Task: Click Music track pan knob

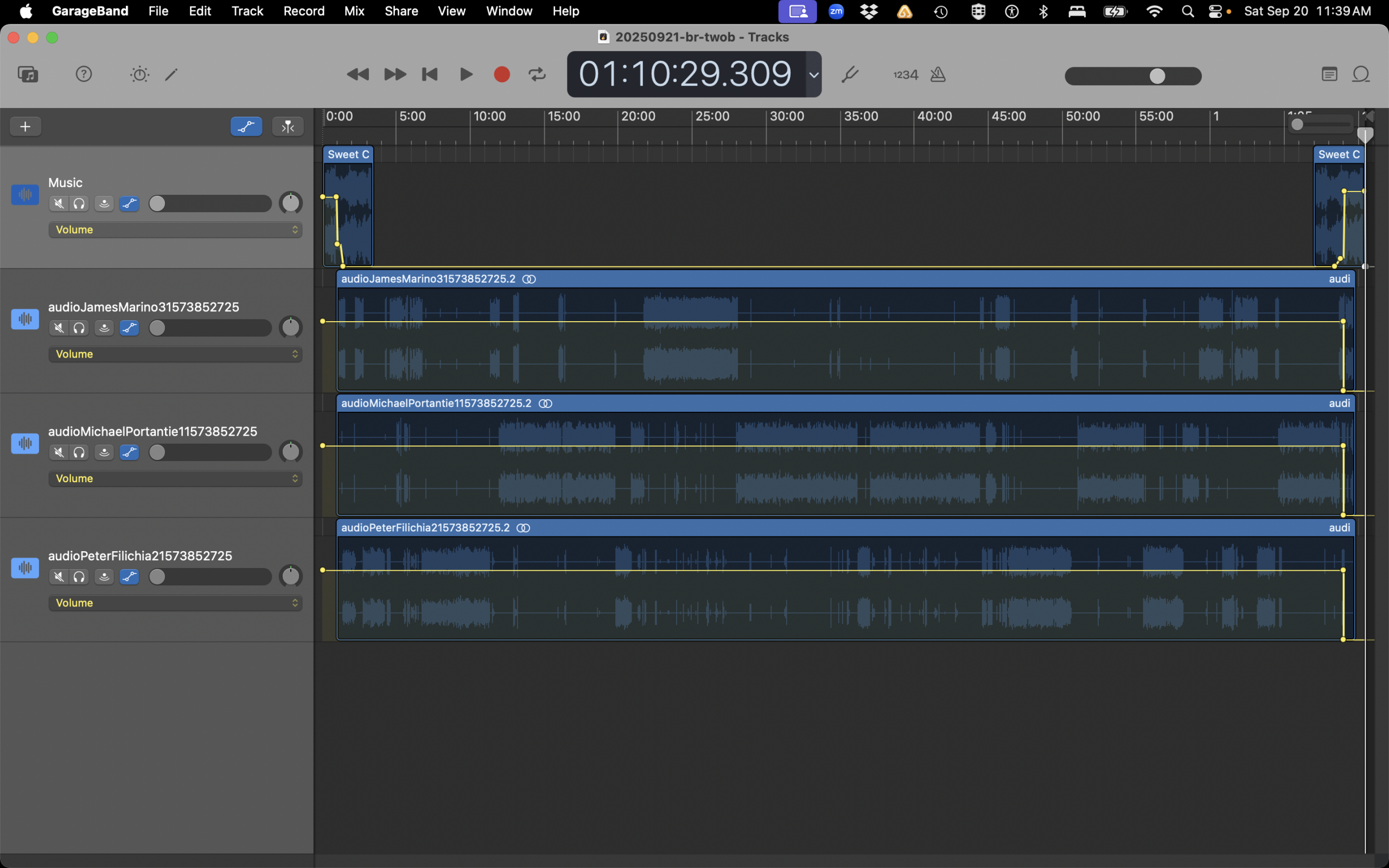Action: coord(290,203)
